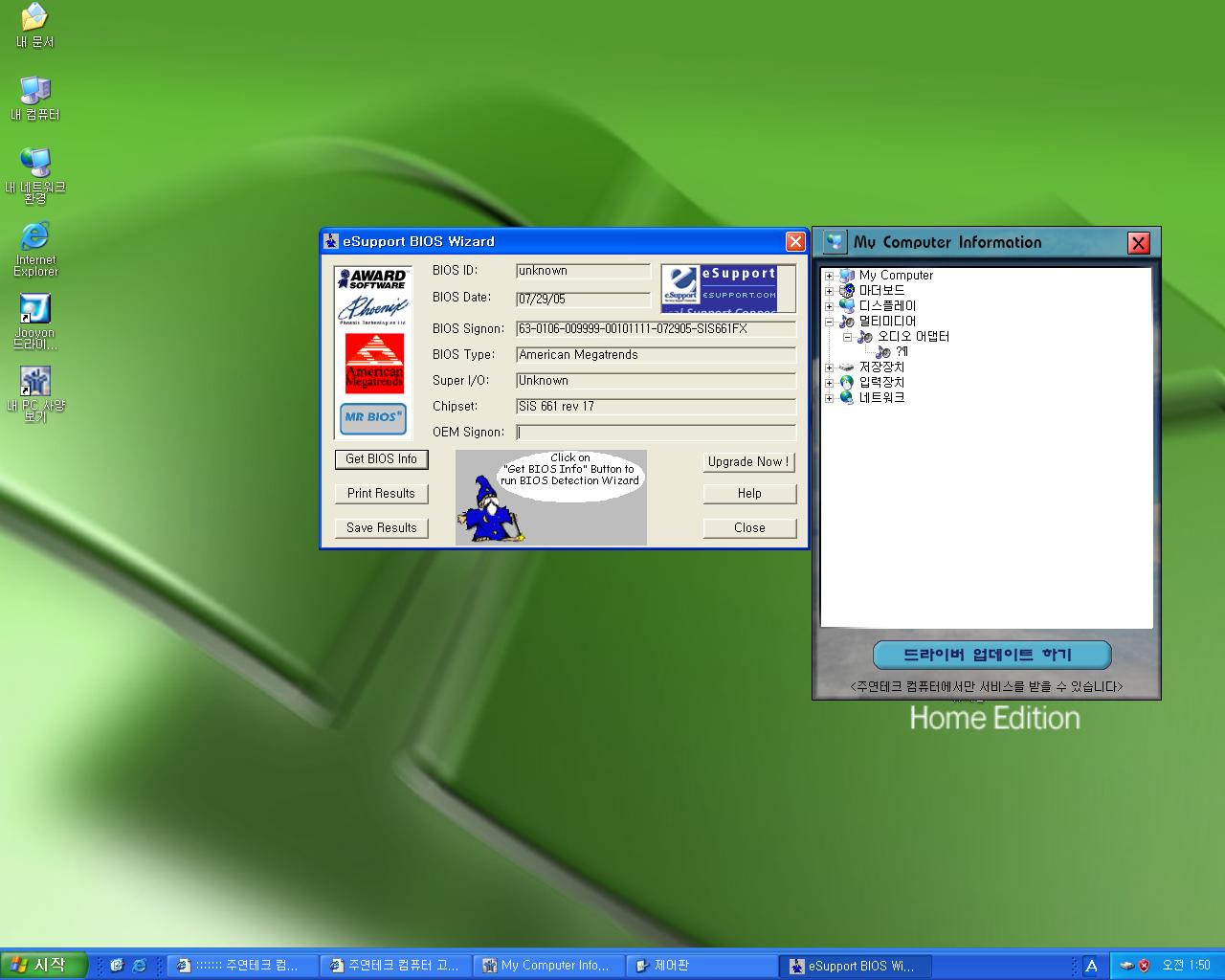
Task: Click 드라이버 업데이트 하기 button
Action: pos(991,656)
